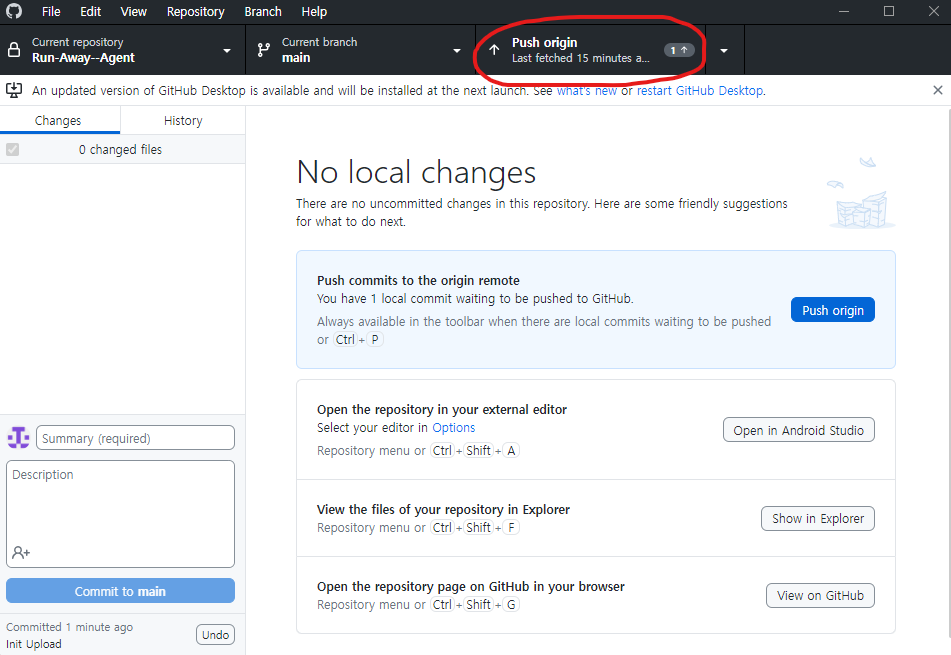Close the GitHub Desktop window

click(933, 12)
